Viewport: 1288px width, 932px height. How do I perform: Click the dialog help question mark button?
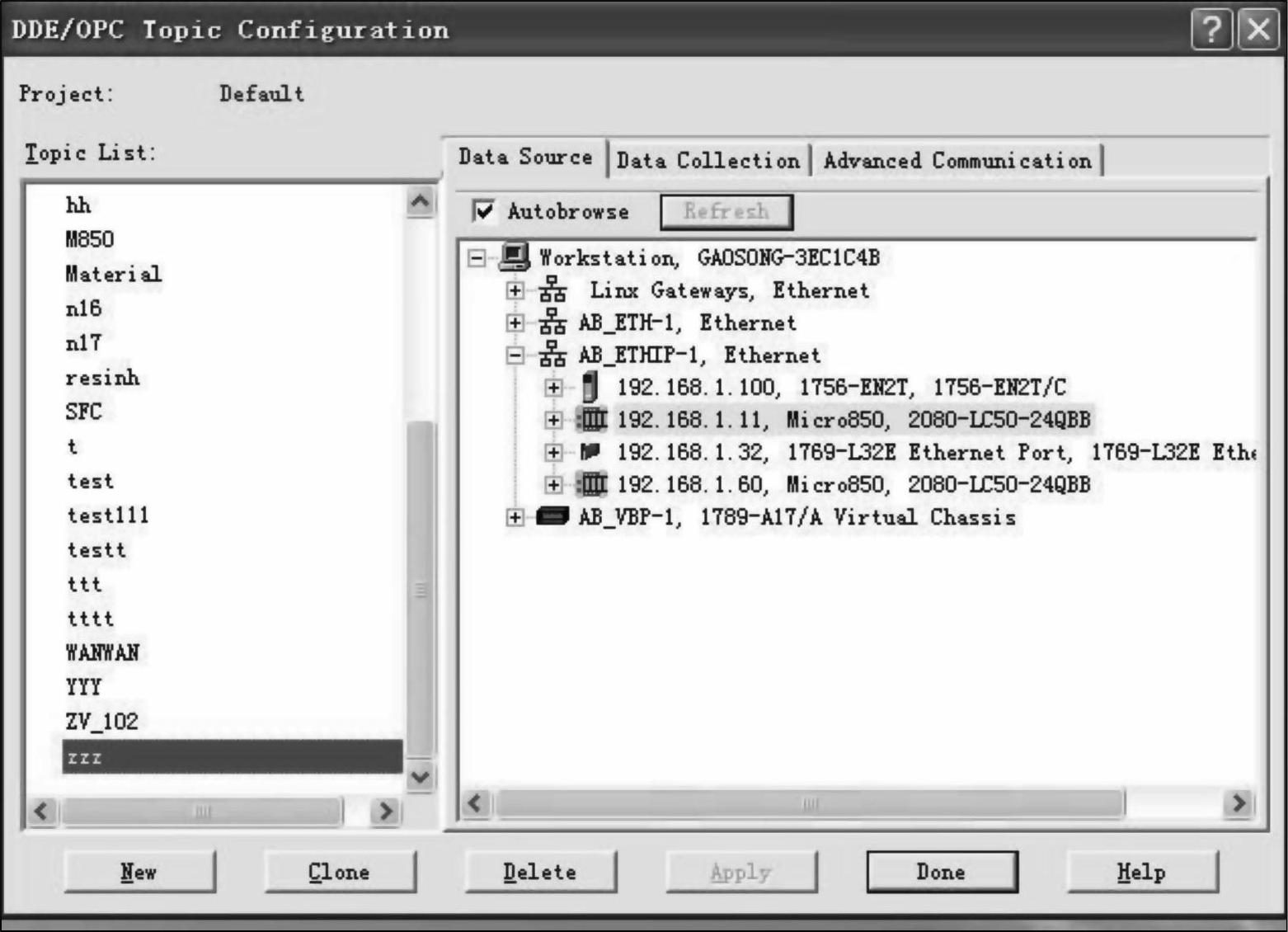pyautogui.click(x=1211, y=31)
